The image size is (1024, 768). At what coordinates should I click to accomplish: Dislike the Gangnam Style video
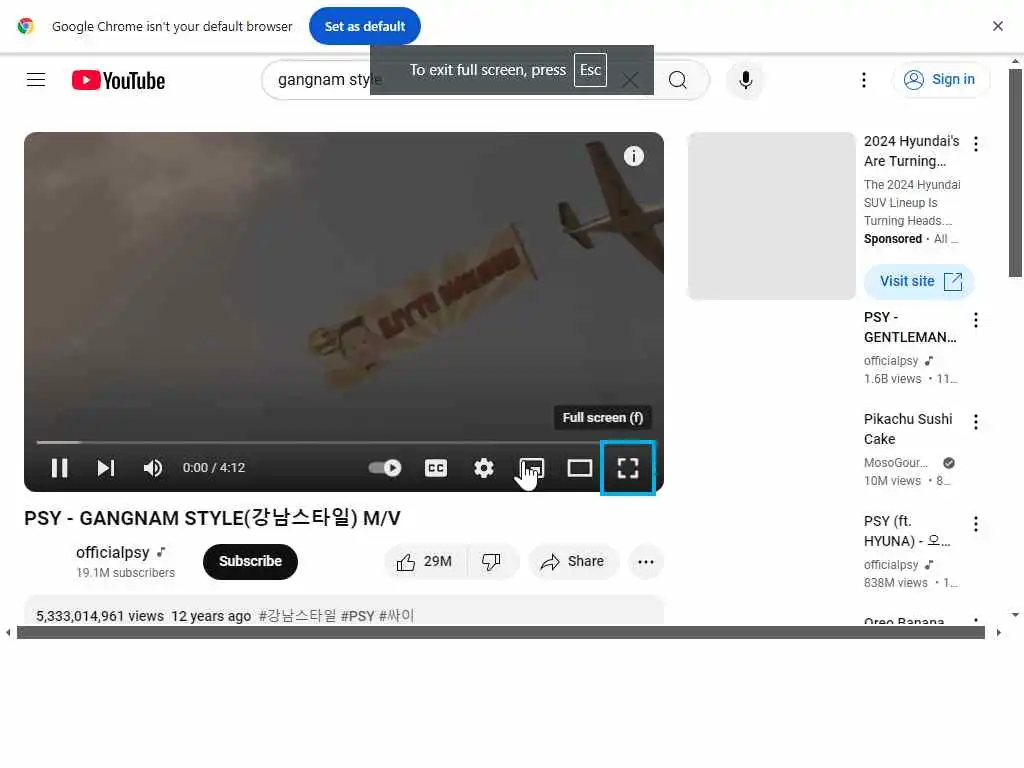pyautogui.click(x=492, y=562)
